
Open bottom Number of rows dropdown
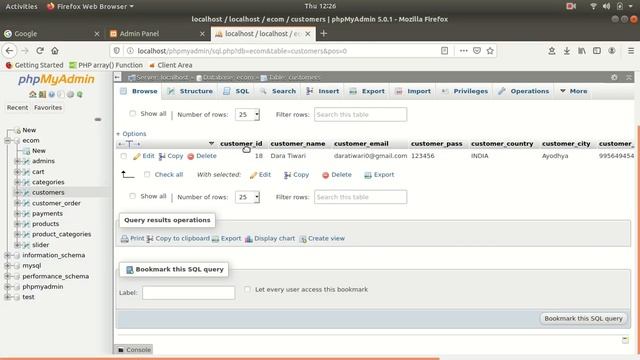click(247, 197)
